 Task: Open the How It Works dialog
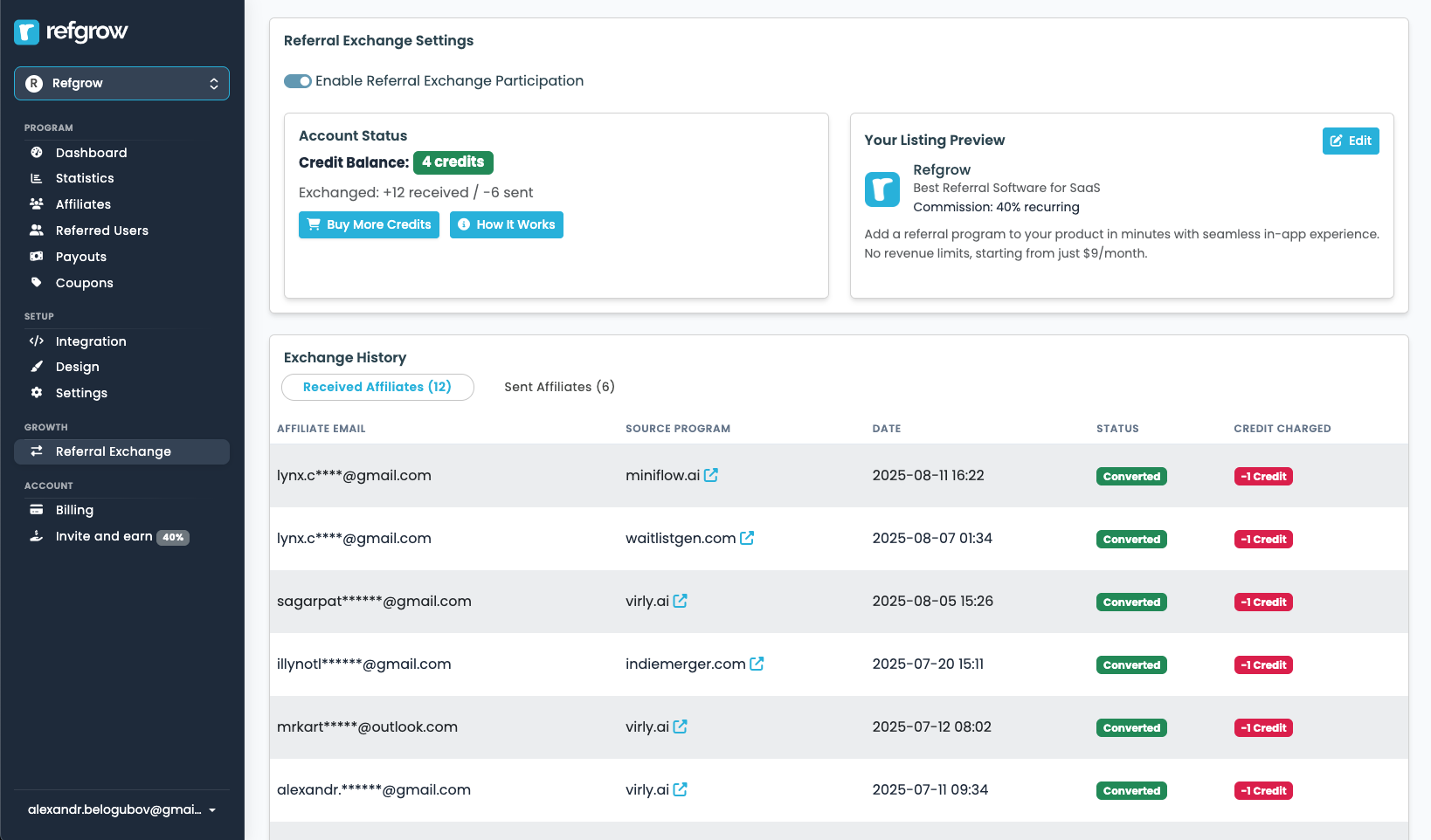(507, 224)
